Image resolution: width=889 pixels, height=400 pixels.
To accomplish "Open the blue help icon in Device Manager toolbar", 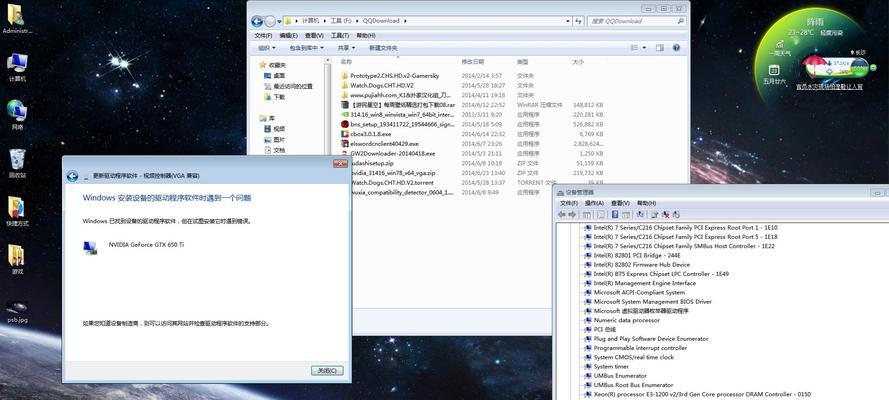I will pyautogui.click(x=615, y=215).
